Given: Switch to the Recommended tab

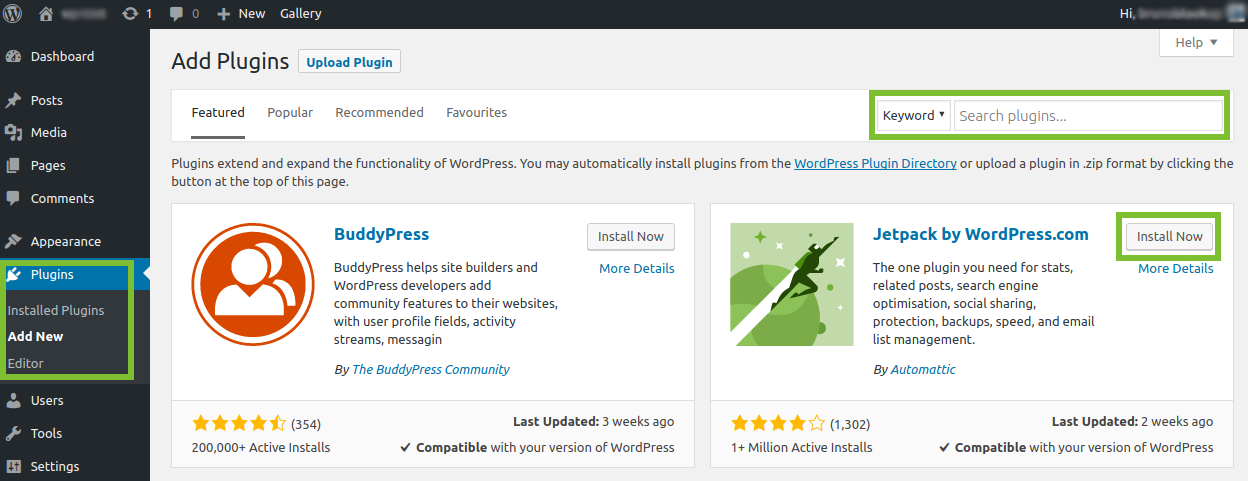Looking at the screenshot, I should coord(379,113).
